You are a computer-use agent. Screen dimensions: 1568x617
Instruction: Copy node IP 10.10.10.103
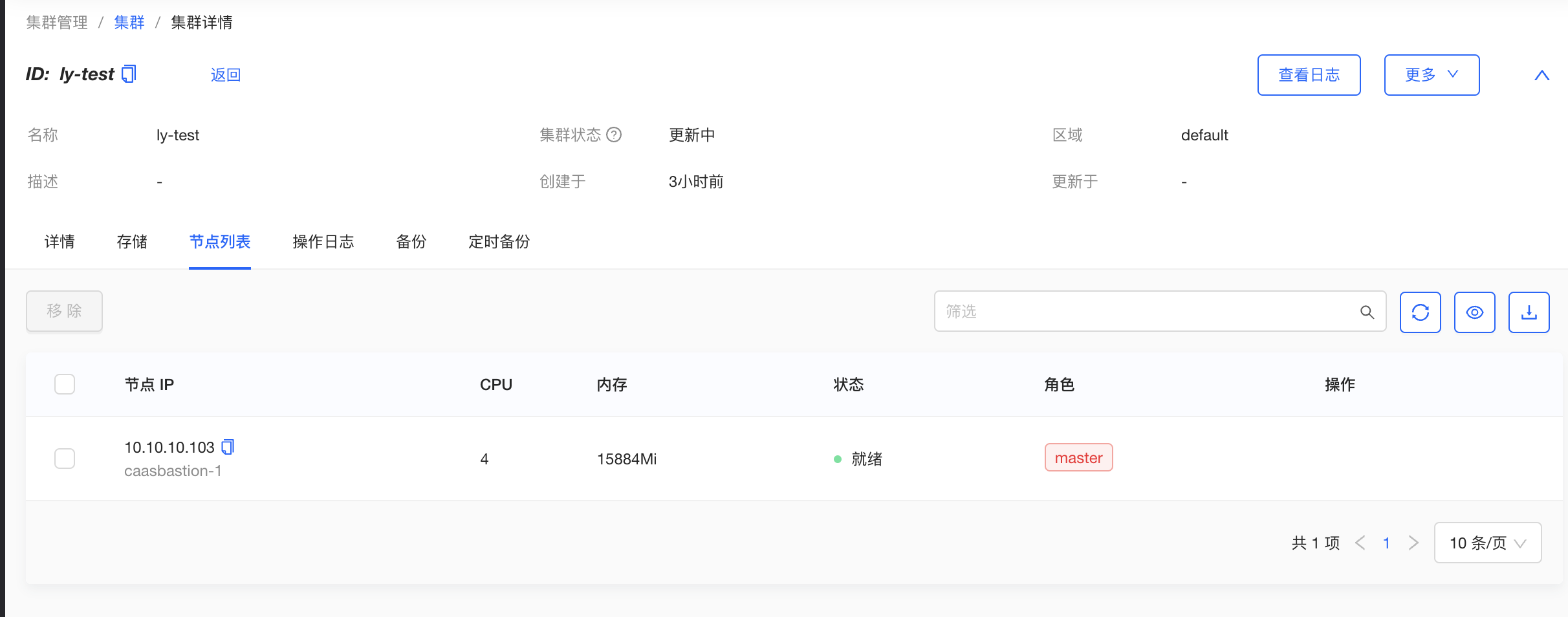pos(228,447)
